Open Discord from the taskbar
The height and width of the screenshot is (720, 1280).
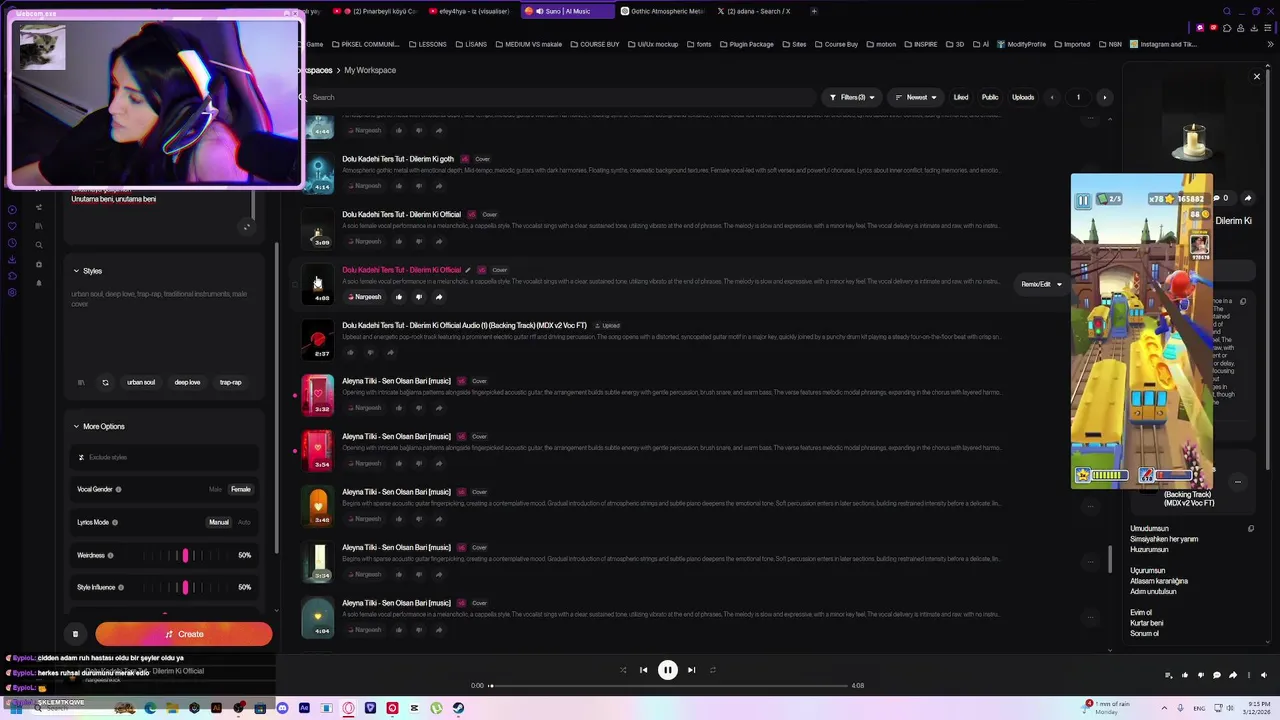(282, 708)
